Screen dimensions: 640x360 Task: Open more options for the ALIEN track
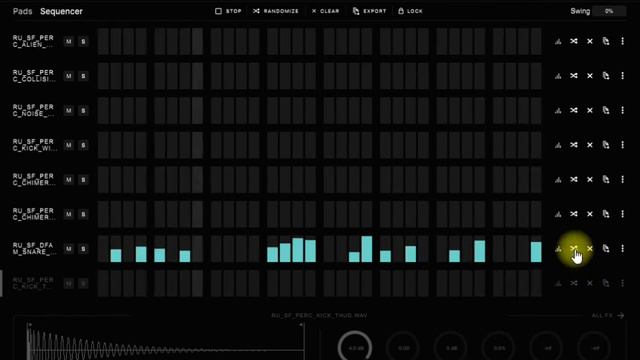click(622, 41)
